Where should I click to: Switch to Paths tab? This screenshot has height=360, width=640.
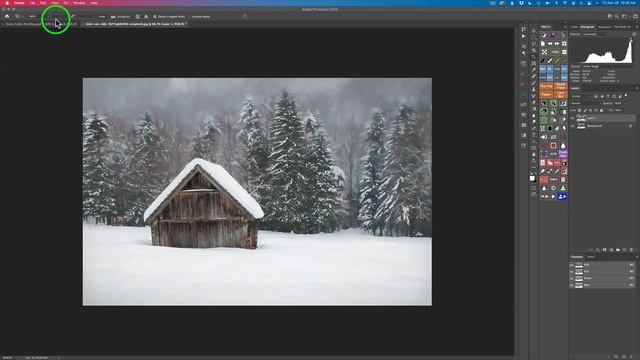tap(591, 257)
